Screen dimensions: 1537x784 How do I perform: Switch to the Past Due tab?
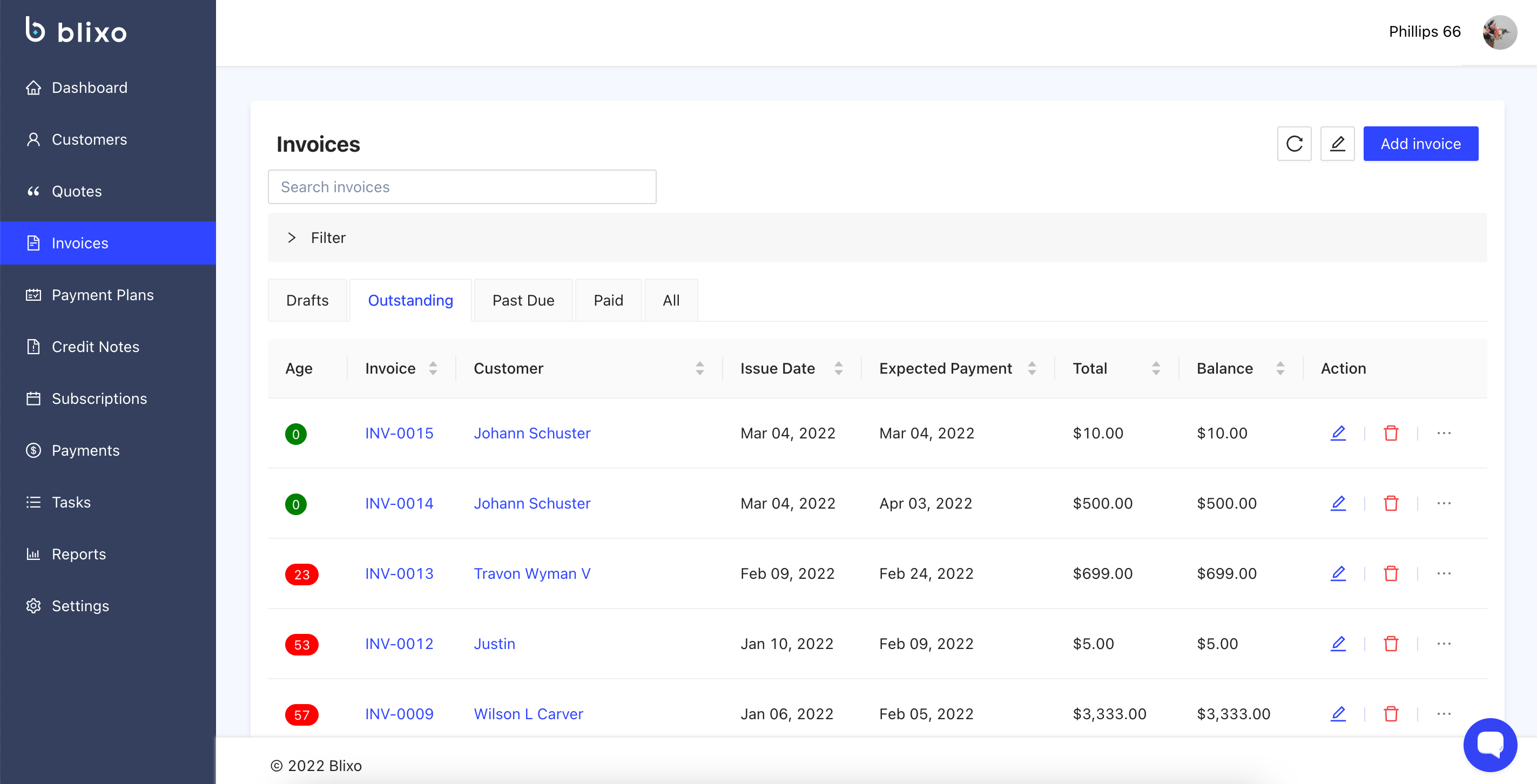pyautogui.click(x=523, y=300)
